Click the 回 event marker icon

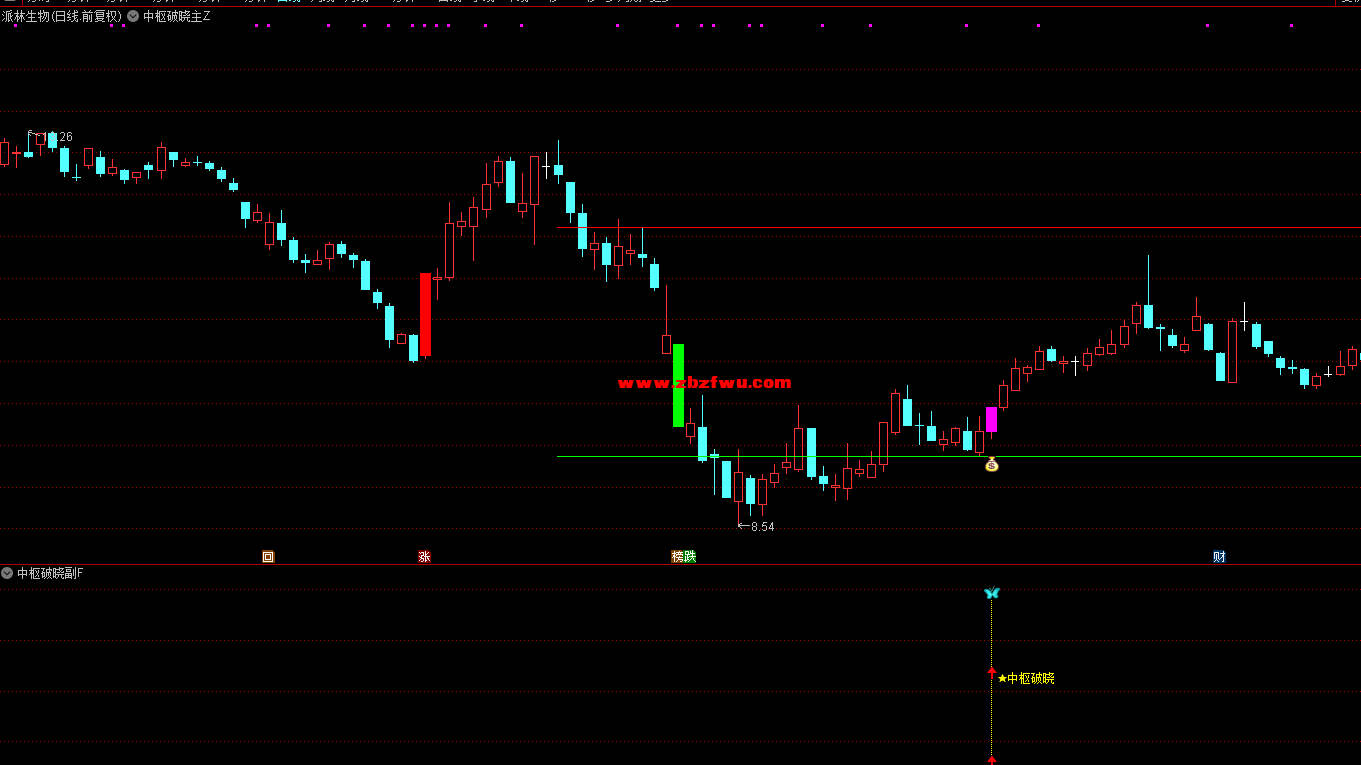point(268,557)
